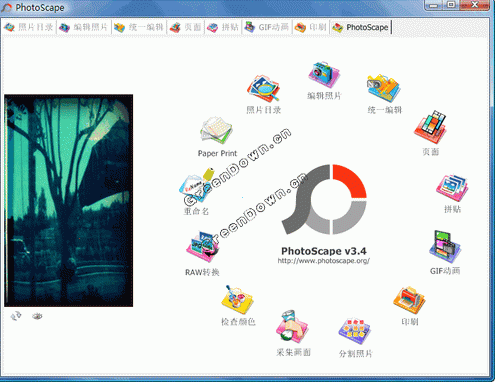Click the PhotoScape logo in center
The height and width of the screenshot is (382, 495).
tap(324, 200)
